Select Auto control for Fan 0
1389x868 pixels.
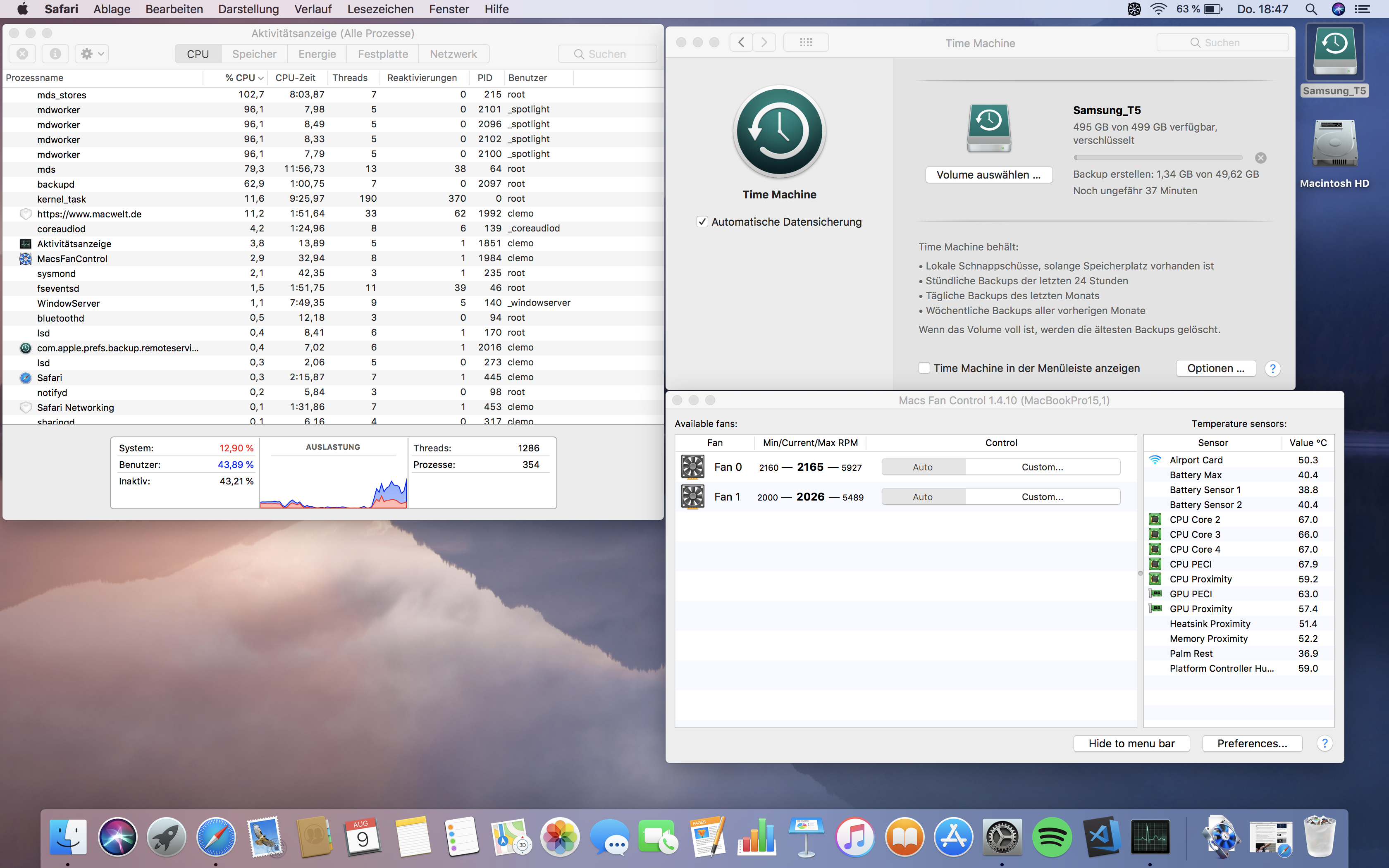coord(922,467)
